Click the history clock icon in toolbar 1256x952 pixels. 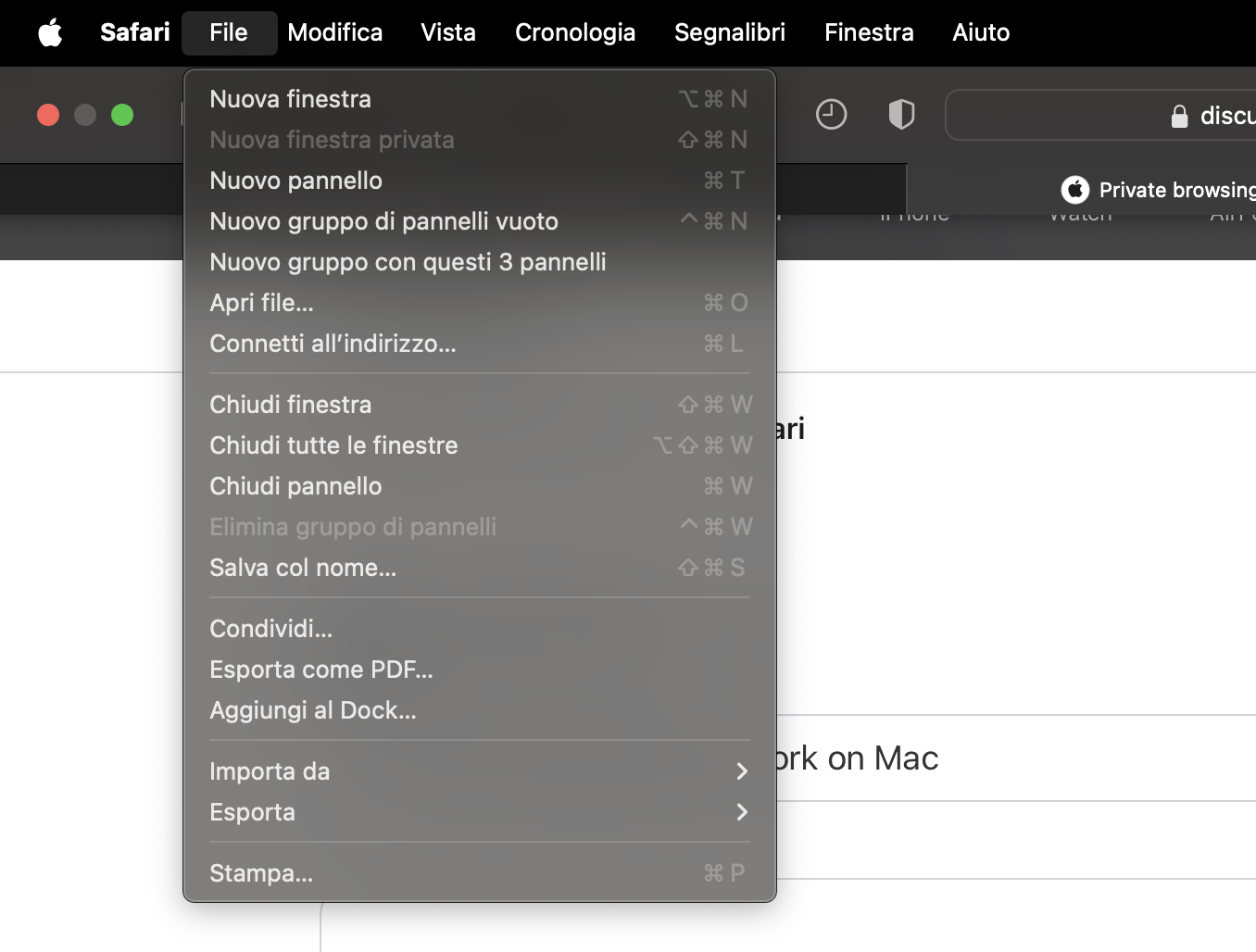point(831,115)
